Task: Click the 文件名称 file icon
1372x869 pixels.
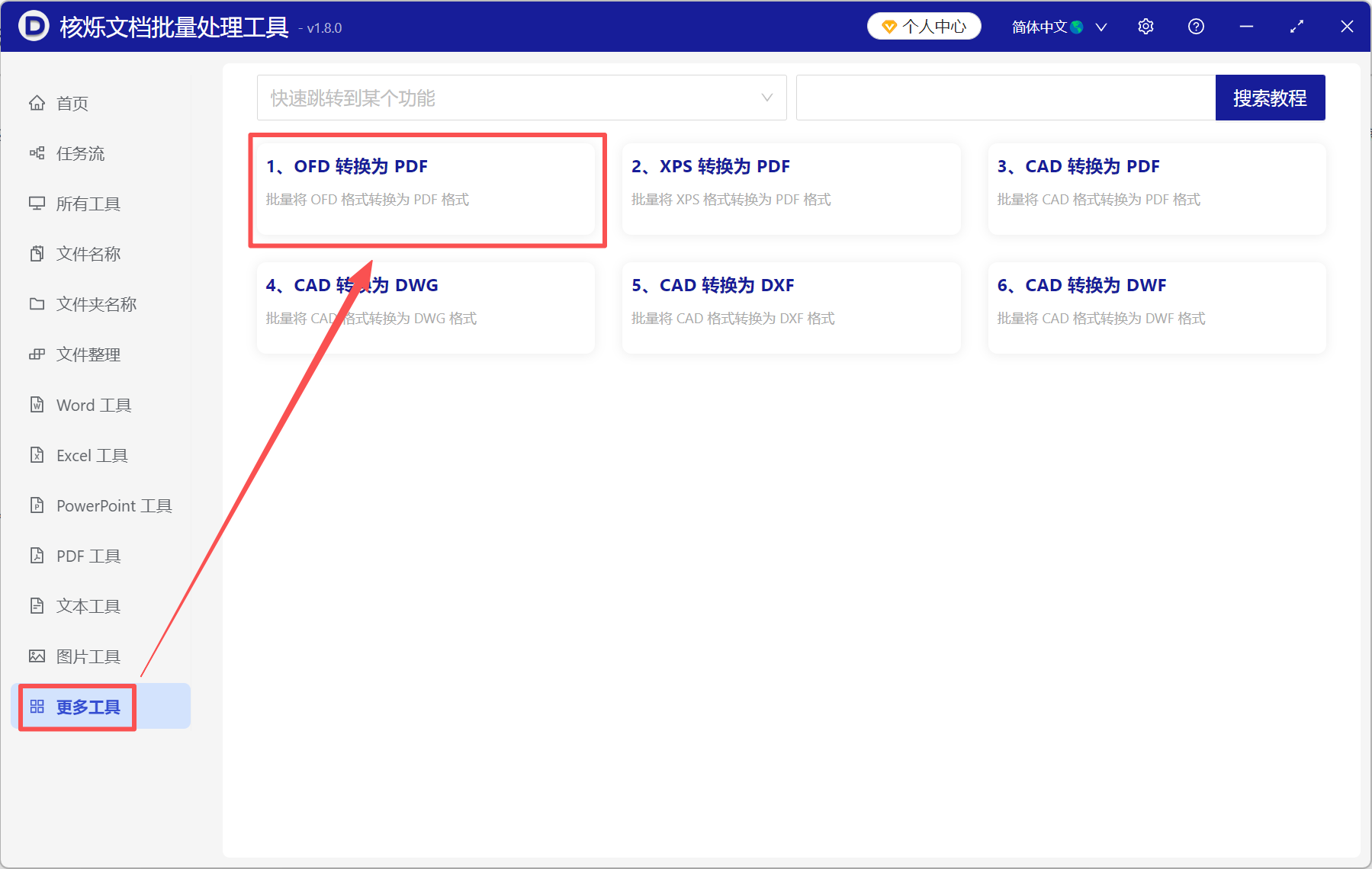Action: [37, 254]
